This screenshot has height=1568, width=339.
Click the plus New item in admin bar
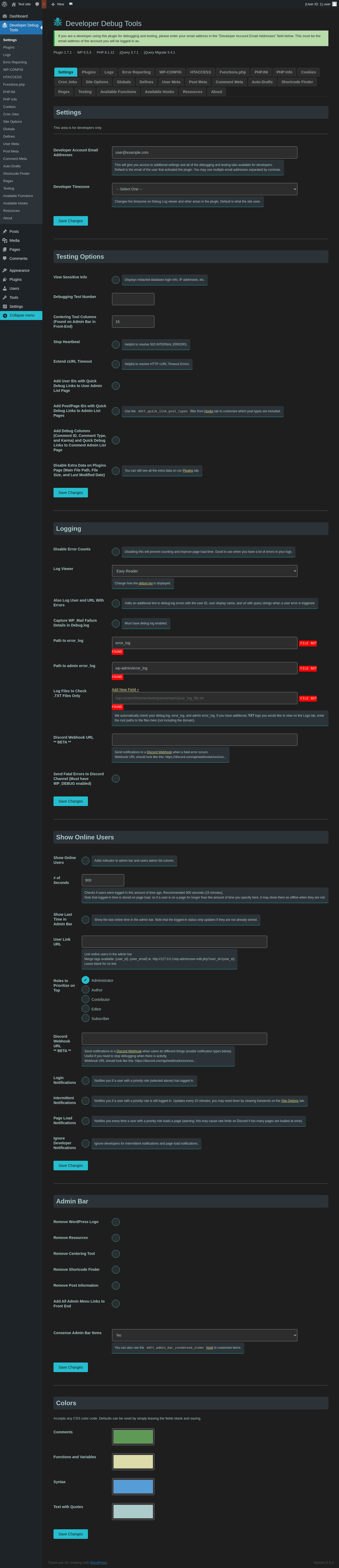(x=57, y=4)
